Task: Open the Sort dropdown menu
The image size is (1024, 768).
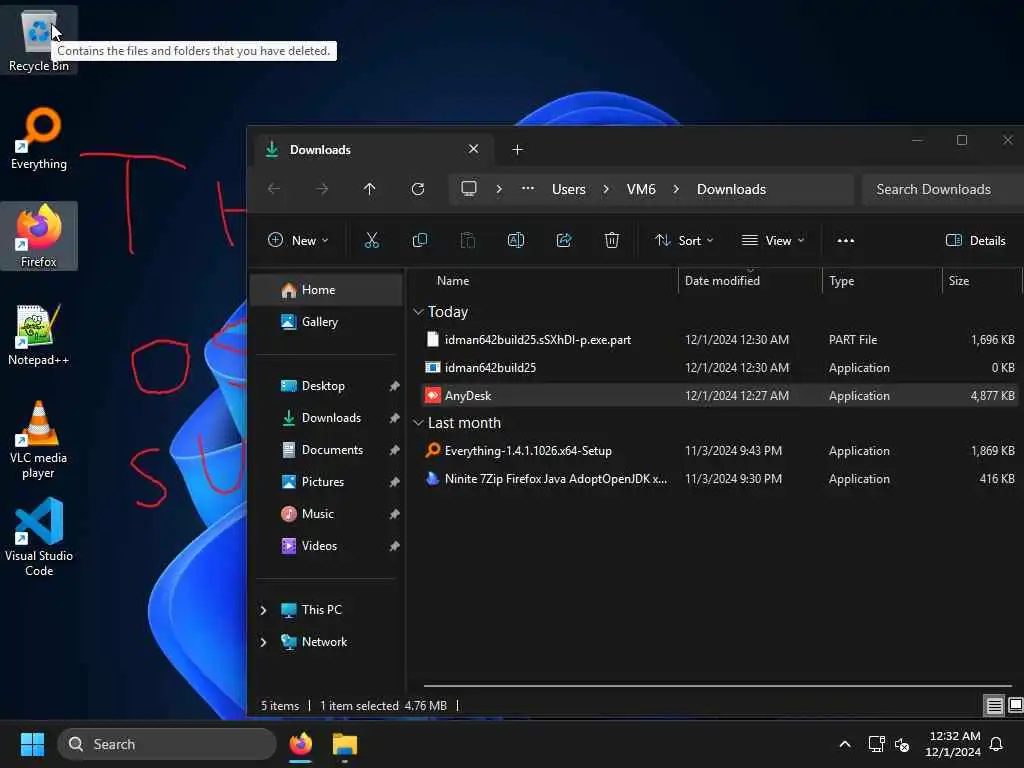Action: click(x=684, y=240)
